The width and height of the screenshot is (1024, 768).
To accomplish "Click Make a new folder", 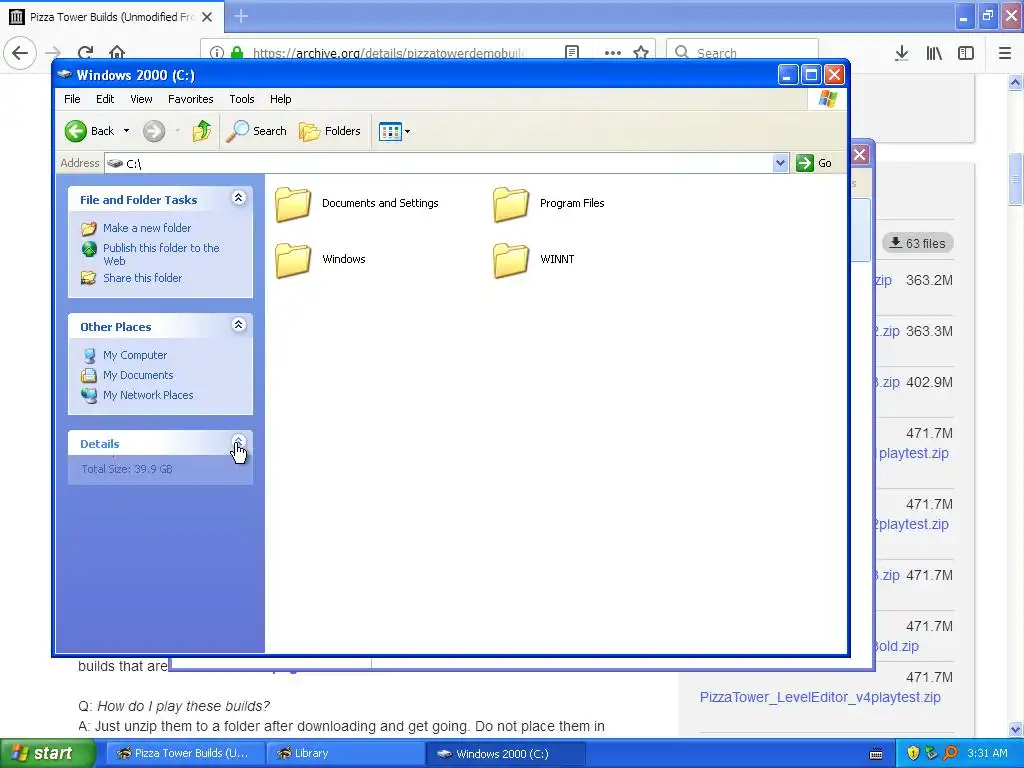I will [x=147, y=228].
